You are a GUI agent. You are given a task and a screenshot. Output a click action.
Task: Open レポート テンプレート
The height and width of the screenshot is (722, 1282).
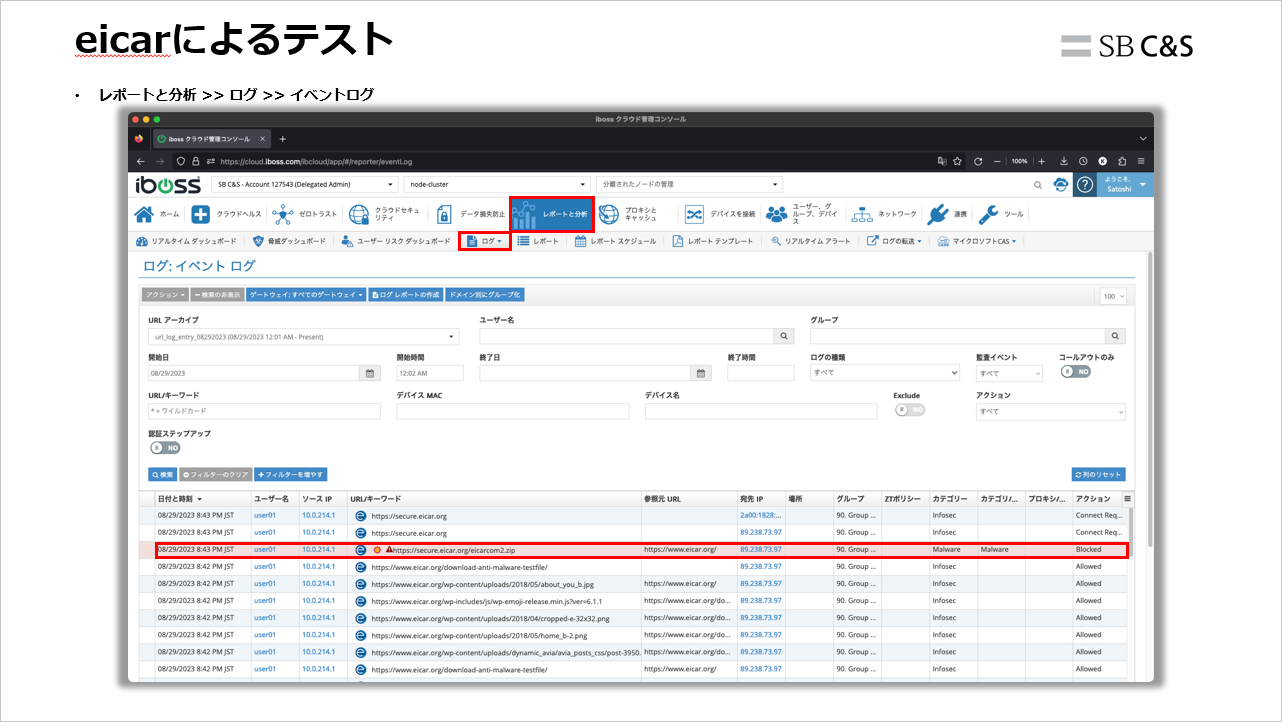712,241
